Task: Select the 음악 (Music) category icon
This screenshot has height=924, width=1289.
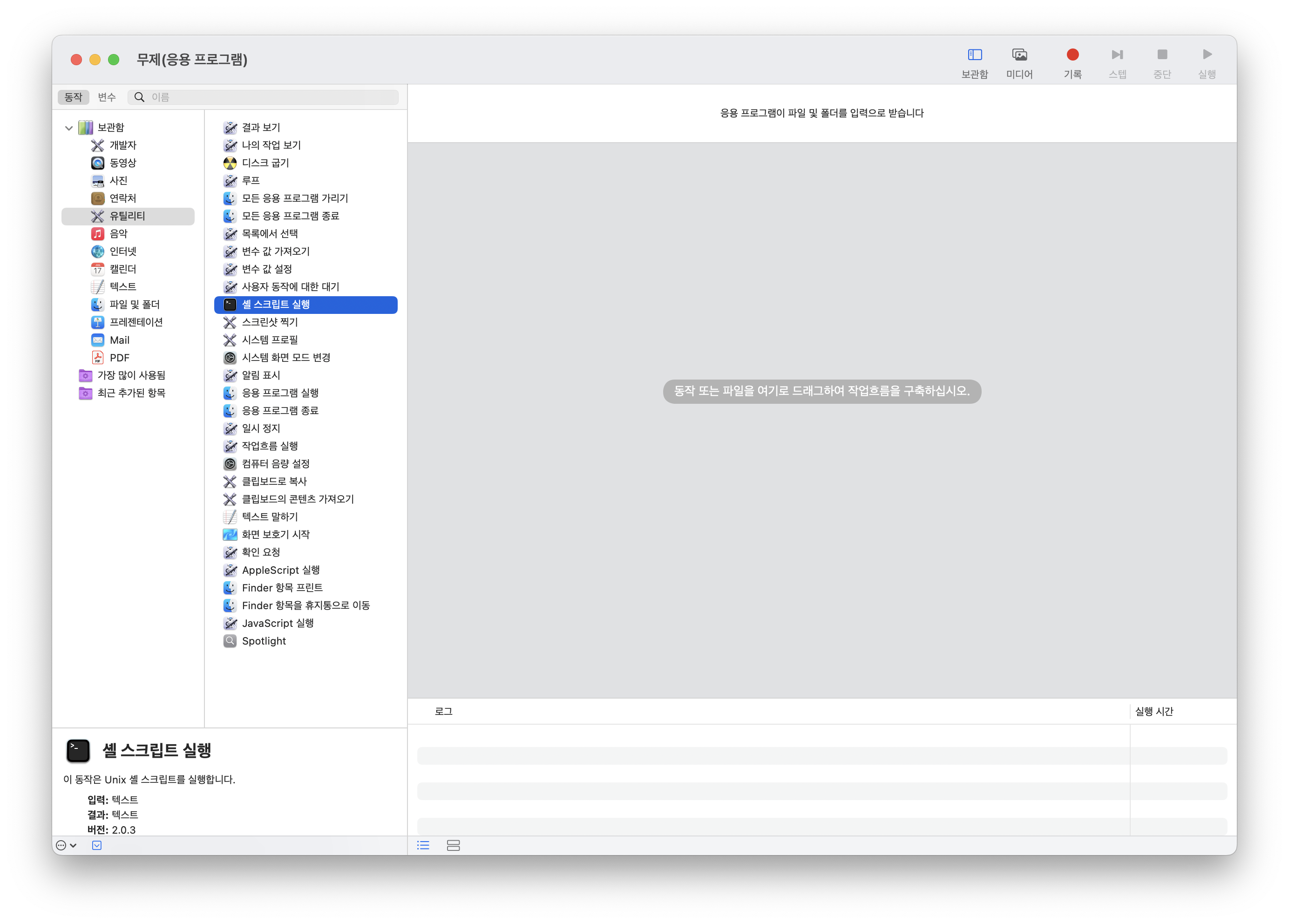Action: pyautogui.click(x=98, y=233)
